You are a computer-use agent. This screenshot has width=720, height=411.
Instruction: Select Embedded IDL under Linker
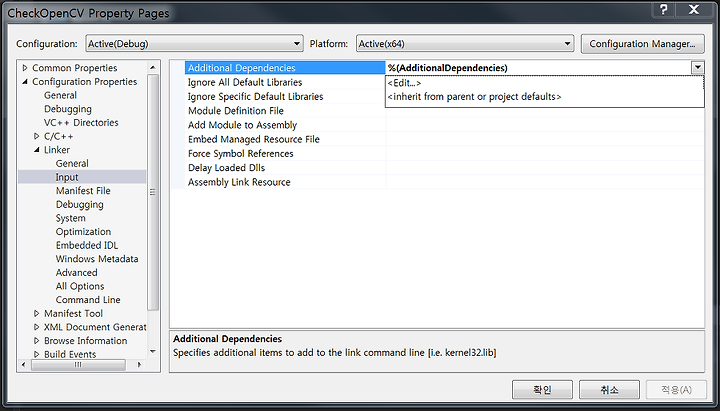pyautogui.click(x=87, y=245)
